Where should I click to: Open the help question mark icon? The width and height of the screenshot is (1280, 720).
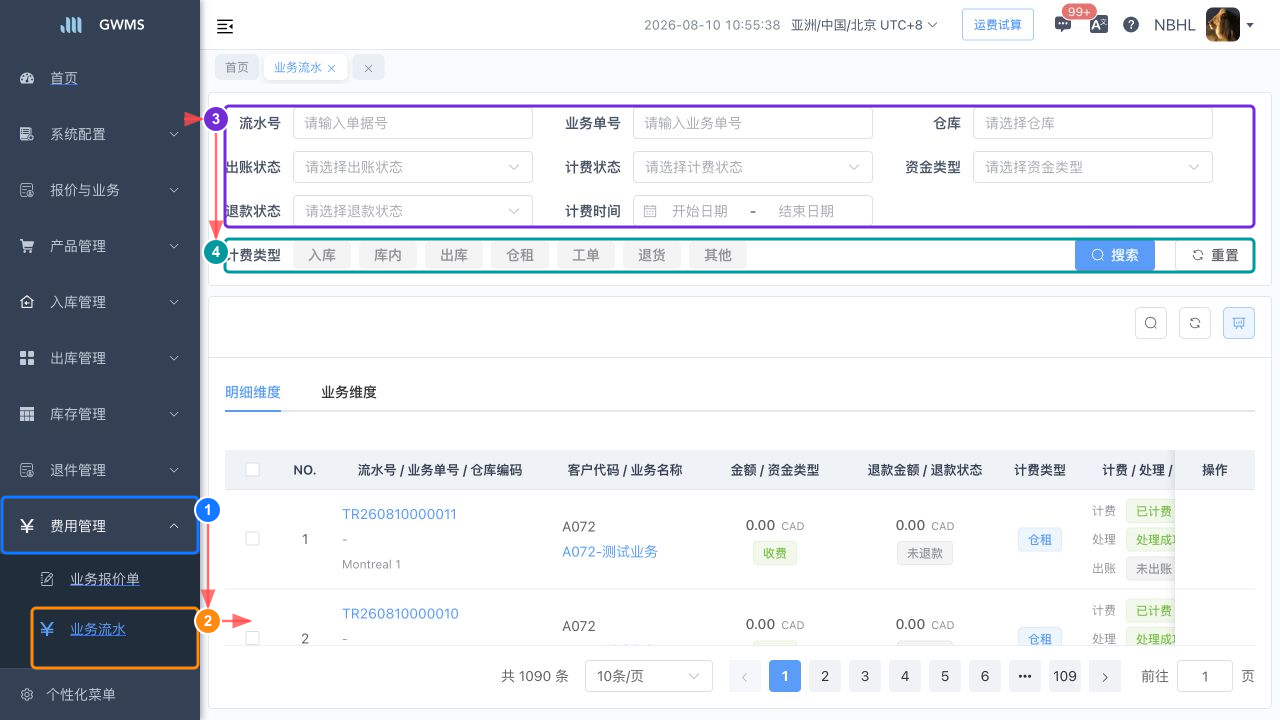point(1131,25)
